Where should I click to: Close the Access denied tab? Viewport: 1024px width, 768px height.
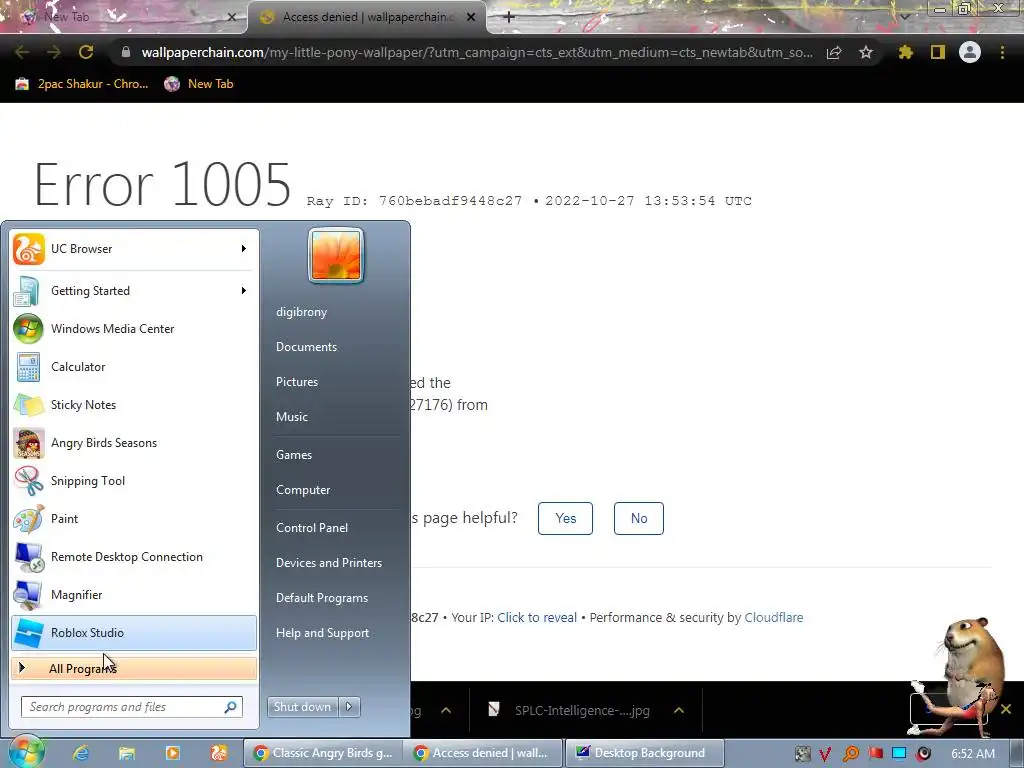tap(470, 17)
